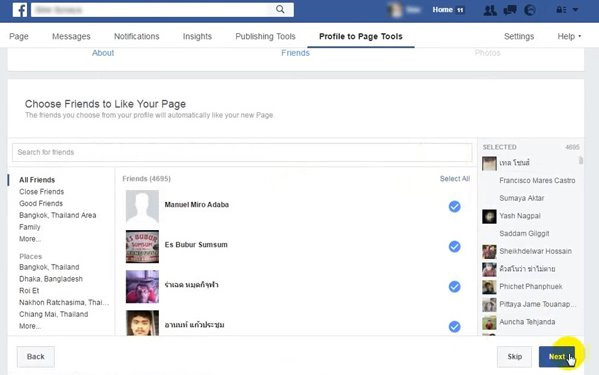The height and width of the screenshot is (375, 599).
Task: Filter by Close Friends
Action: [x=41, y=192]
